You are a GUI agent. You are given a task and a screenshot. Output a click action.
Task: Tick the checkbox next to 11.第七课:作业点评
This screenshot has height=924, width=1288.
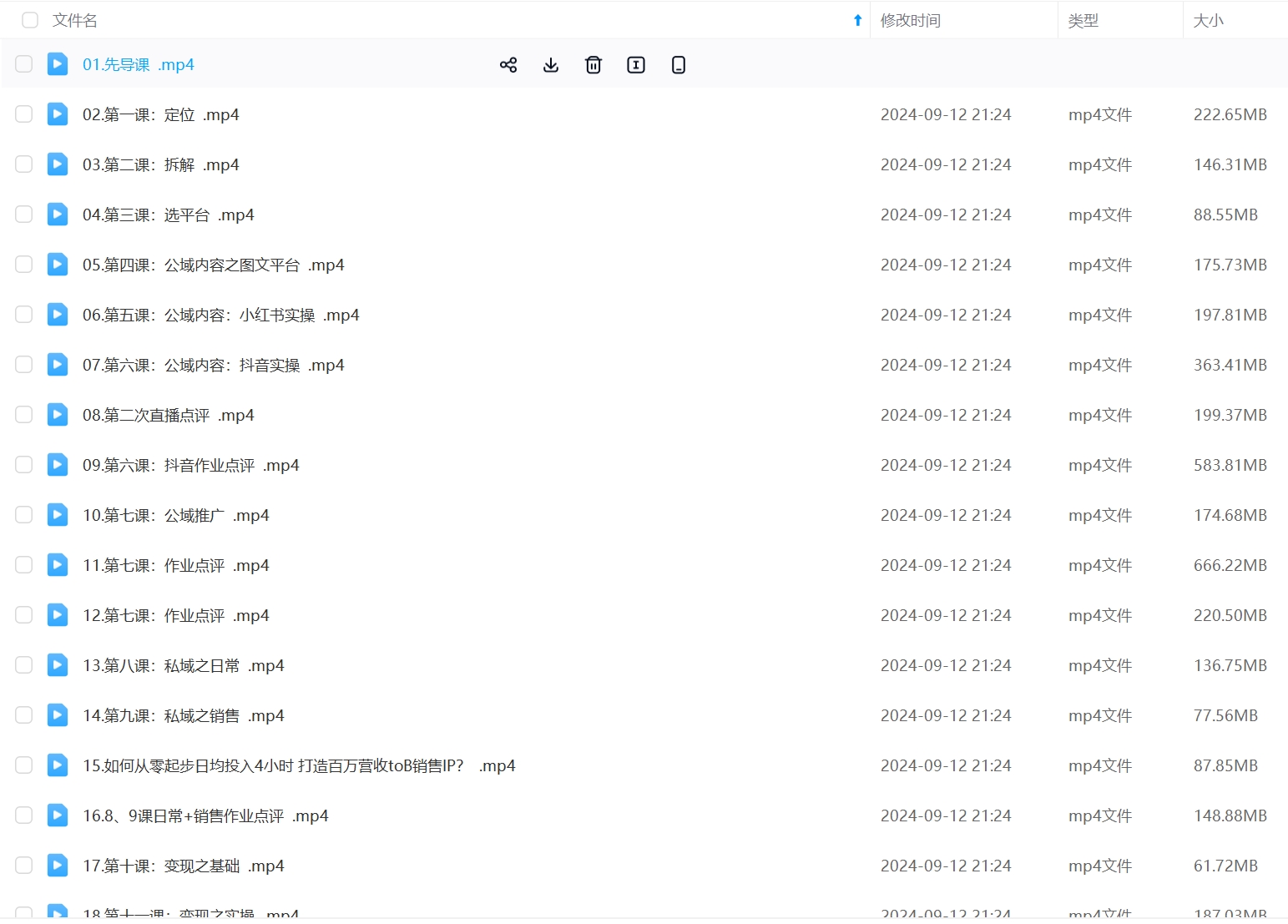(24, 565)
